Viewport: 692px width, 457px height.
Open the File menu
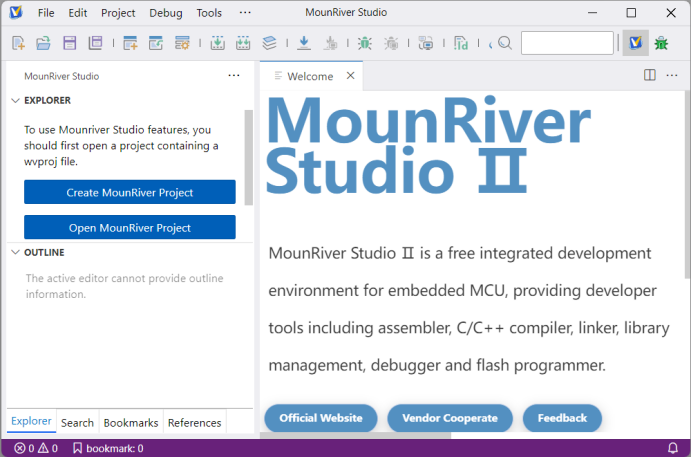[x=46, y=13]
